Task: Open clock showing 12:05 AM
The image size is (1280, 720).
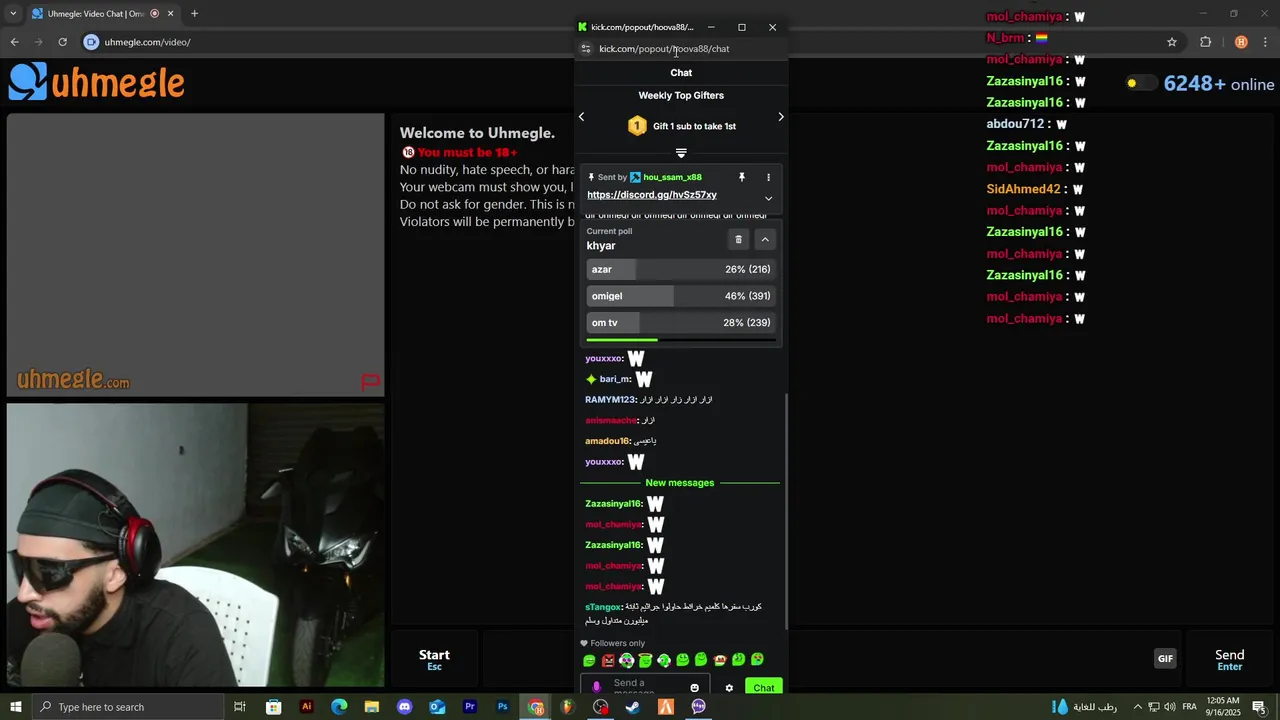Action: (1224, 707)
